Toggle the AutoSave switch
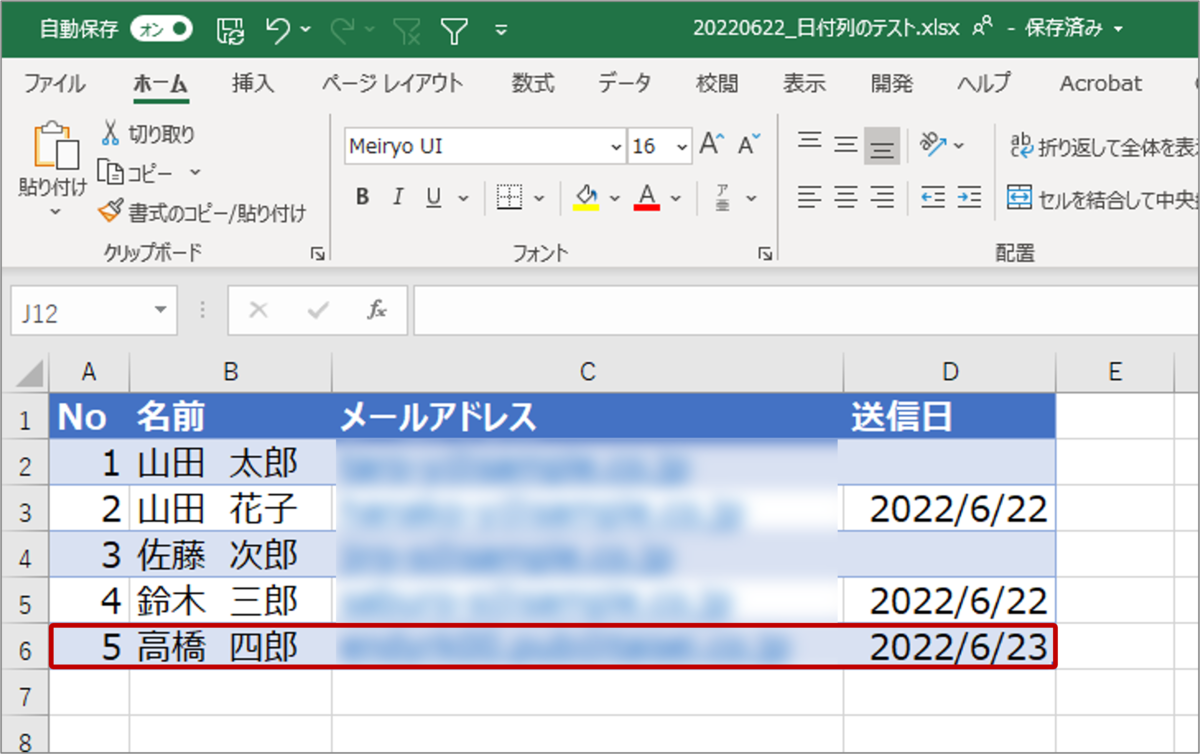Viewport: 1200px width, 754px height. [x=162, y=29]
